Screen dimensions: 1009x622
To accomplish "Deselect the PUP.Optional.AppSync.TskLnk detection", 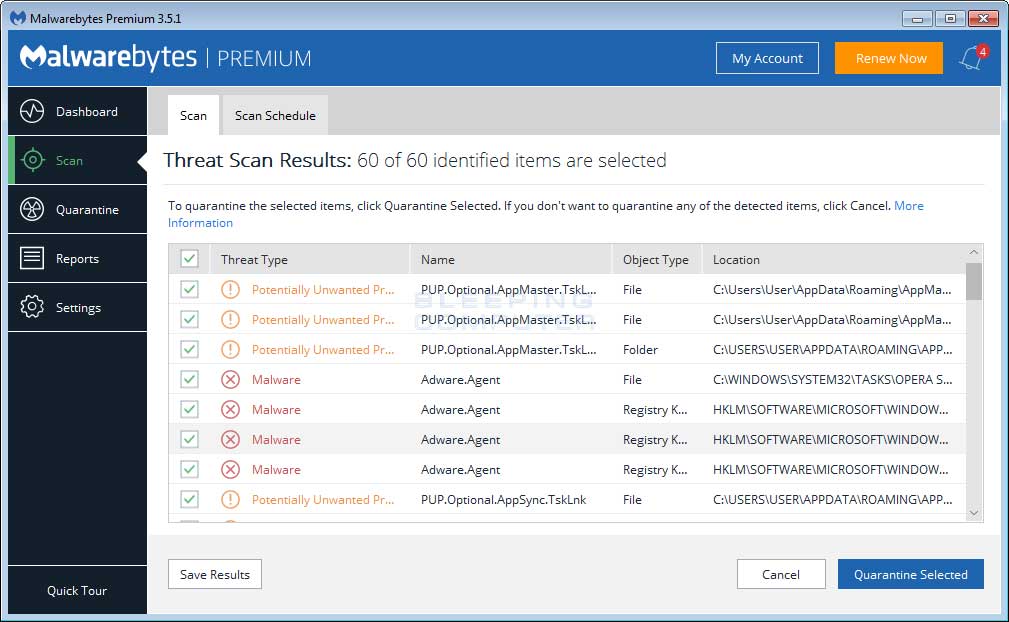I will click(189, 499).
